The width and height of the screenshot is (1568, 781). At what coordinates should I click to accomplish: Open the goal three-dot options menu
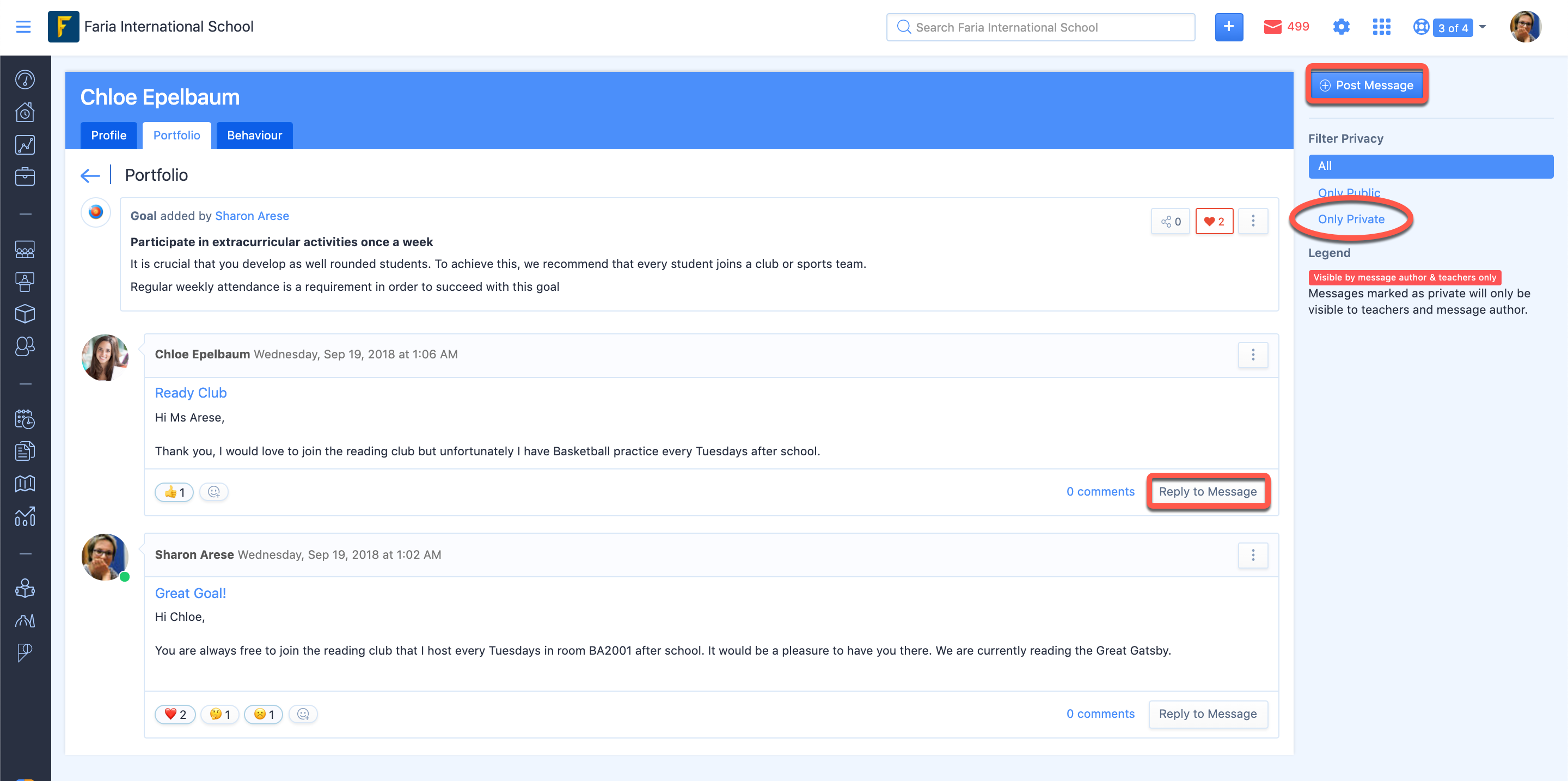(1253, 222)
